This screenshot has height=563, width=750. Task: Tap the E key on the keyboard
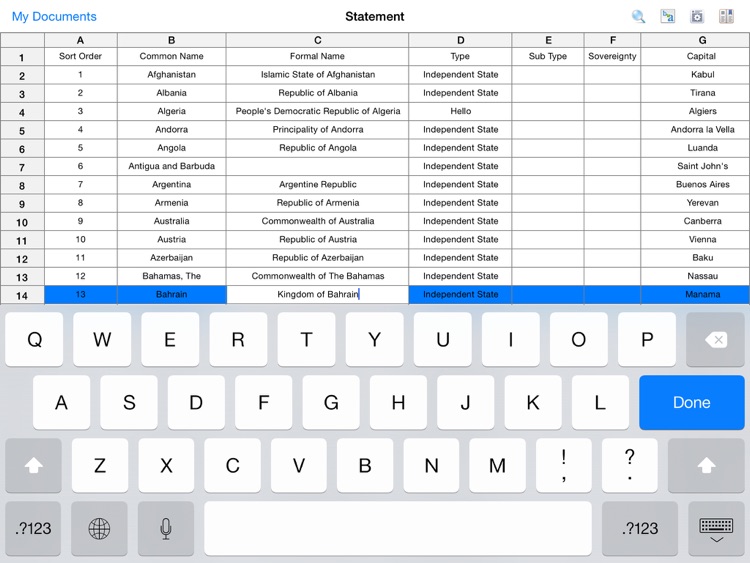pyautogui.click(x=170, y=340)
